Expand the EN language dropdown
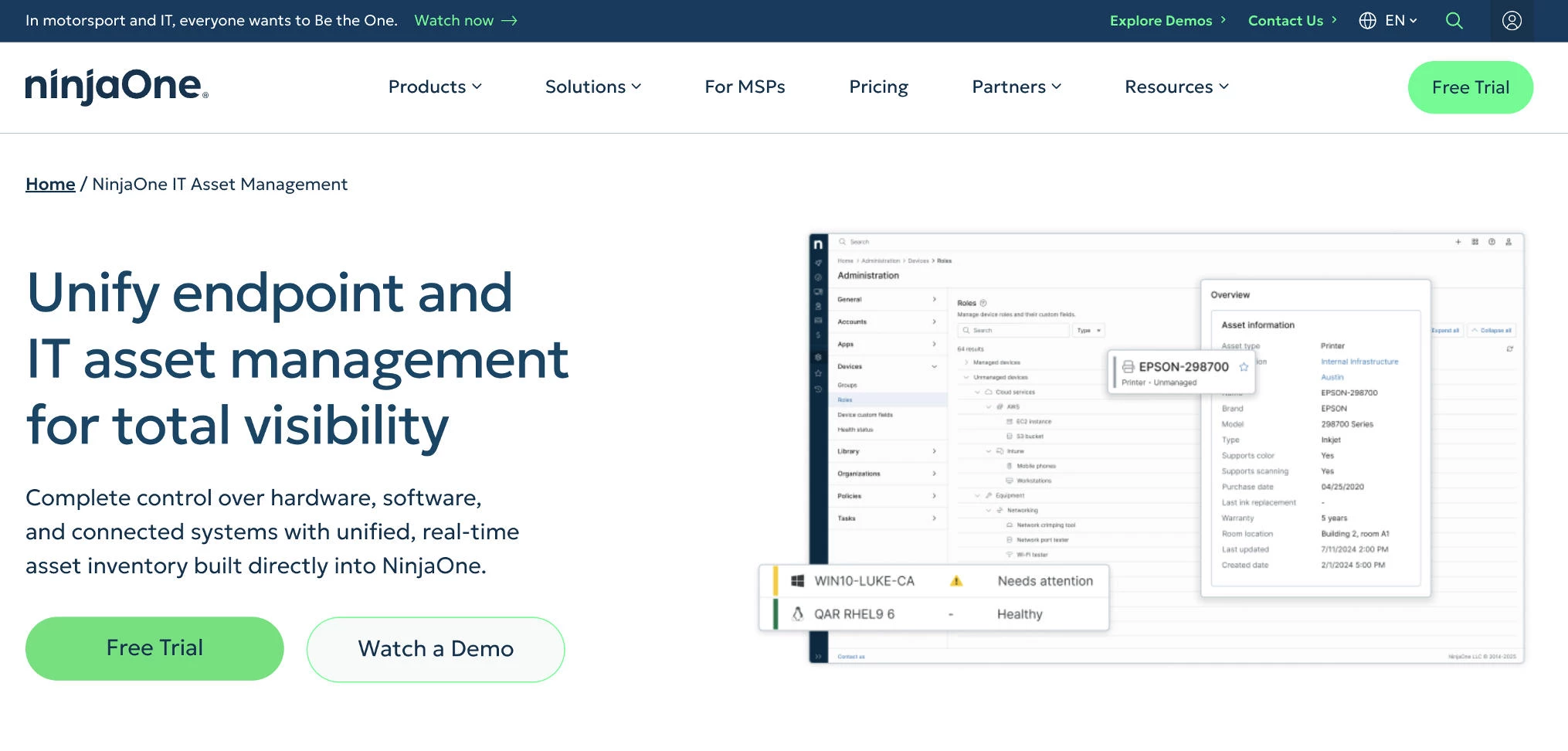 pyautogui.click(x=1401, y=21)
